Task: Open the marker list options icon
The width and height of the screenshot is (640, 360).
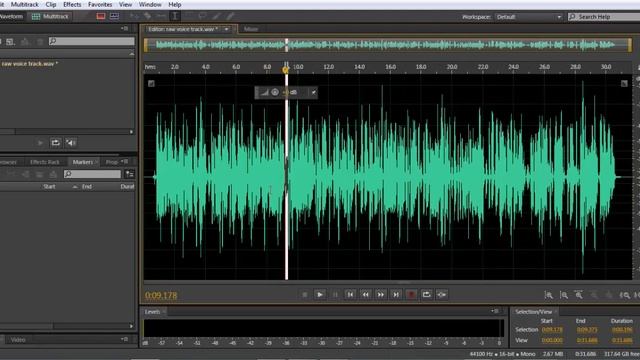Action: 130,174
